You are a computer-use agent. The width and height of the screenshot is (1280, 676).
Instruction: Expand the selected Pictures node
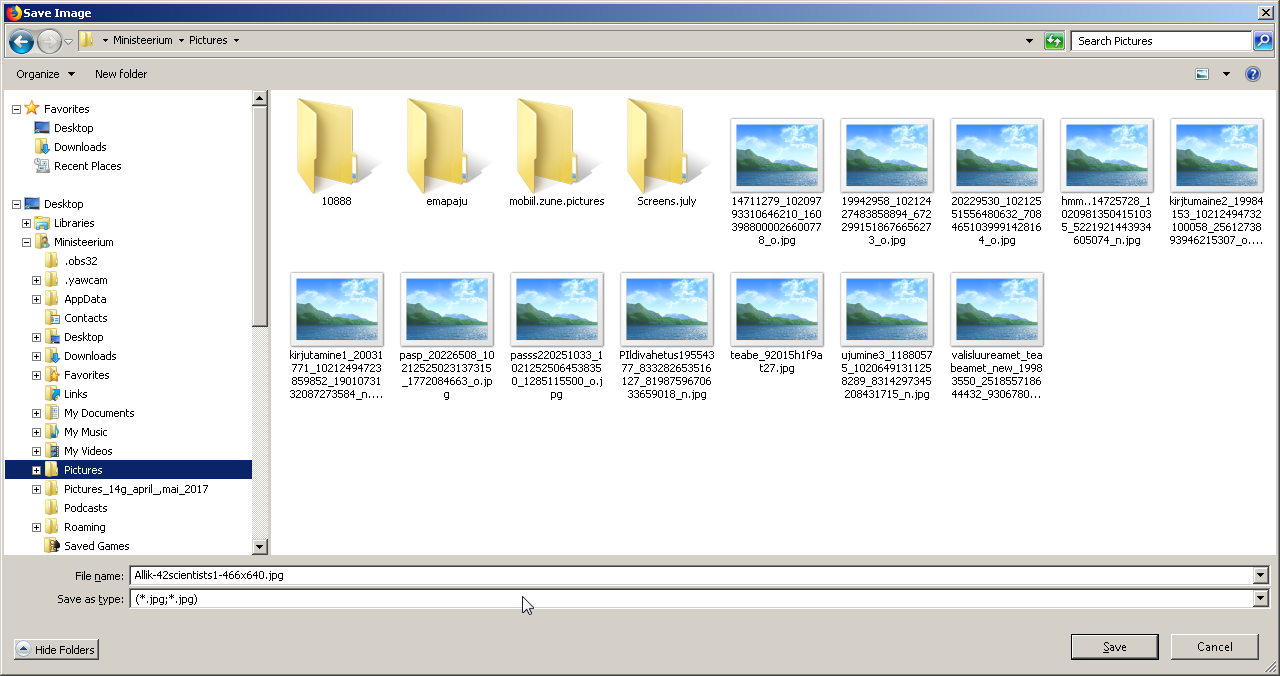pos(37,470)
